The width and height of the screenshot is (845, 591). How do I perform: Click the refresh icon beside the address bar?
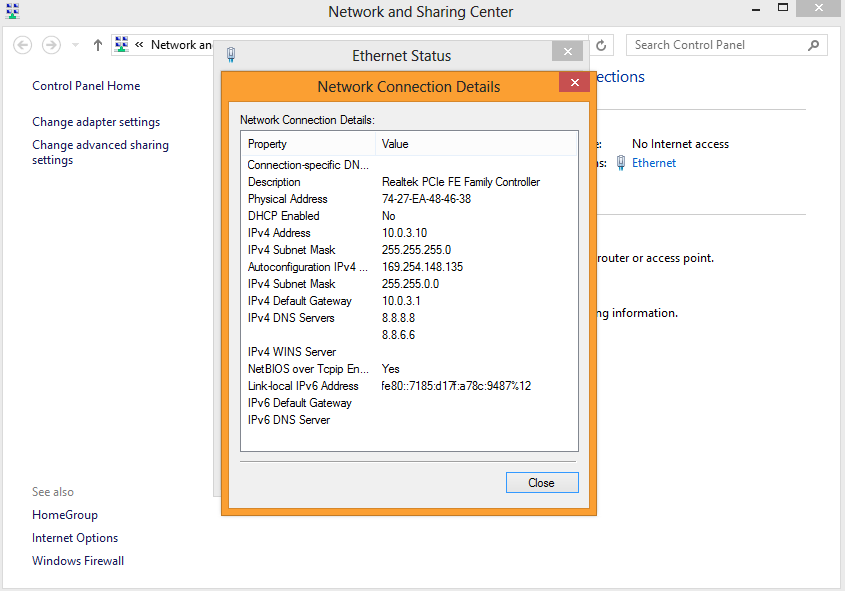point(600,45)
